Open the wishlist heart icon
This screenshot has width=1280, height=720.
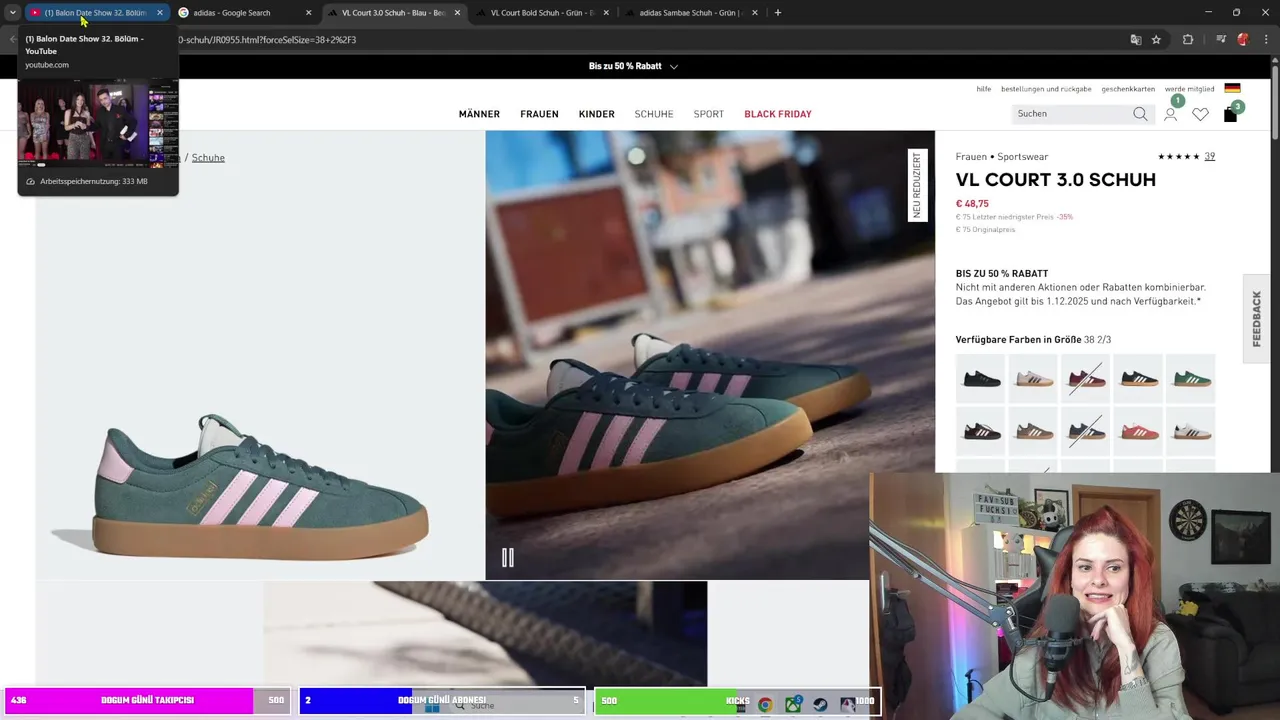[1200, 114]
